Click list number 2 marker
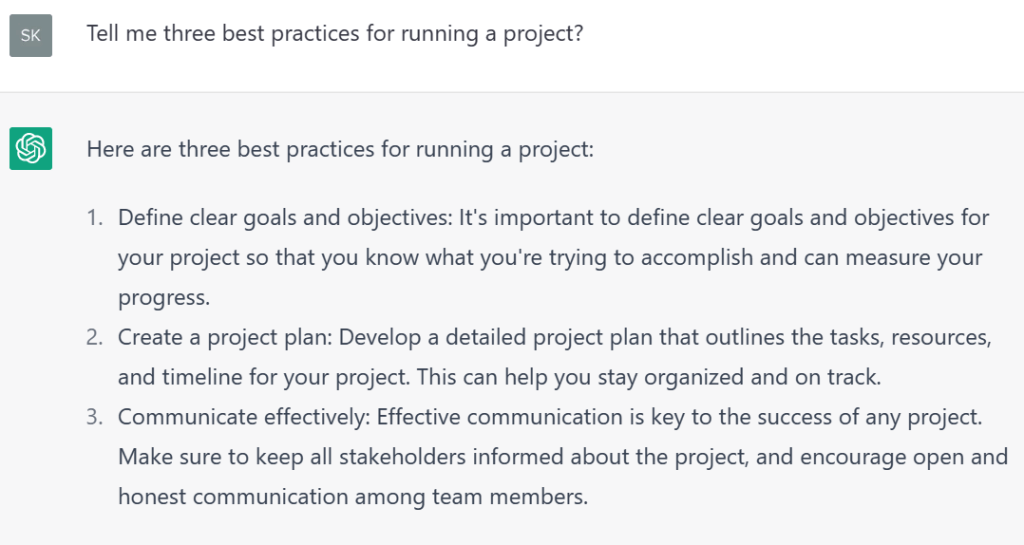 pyautogui.click(x=94, y=337)
